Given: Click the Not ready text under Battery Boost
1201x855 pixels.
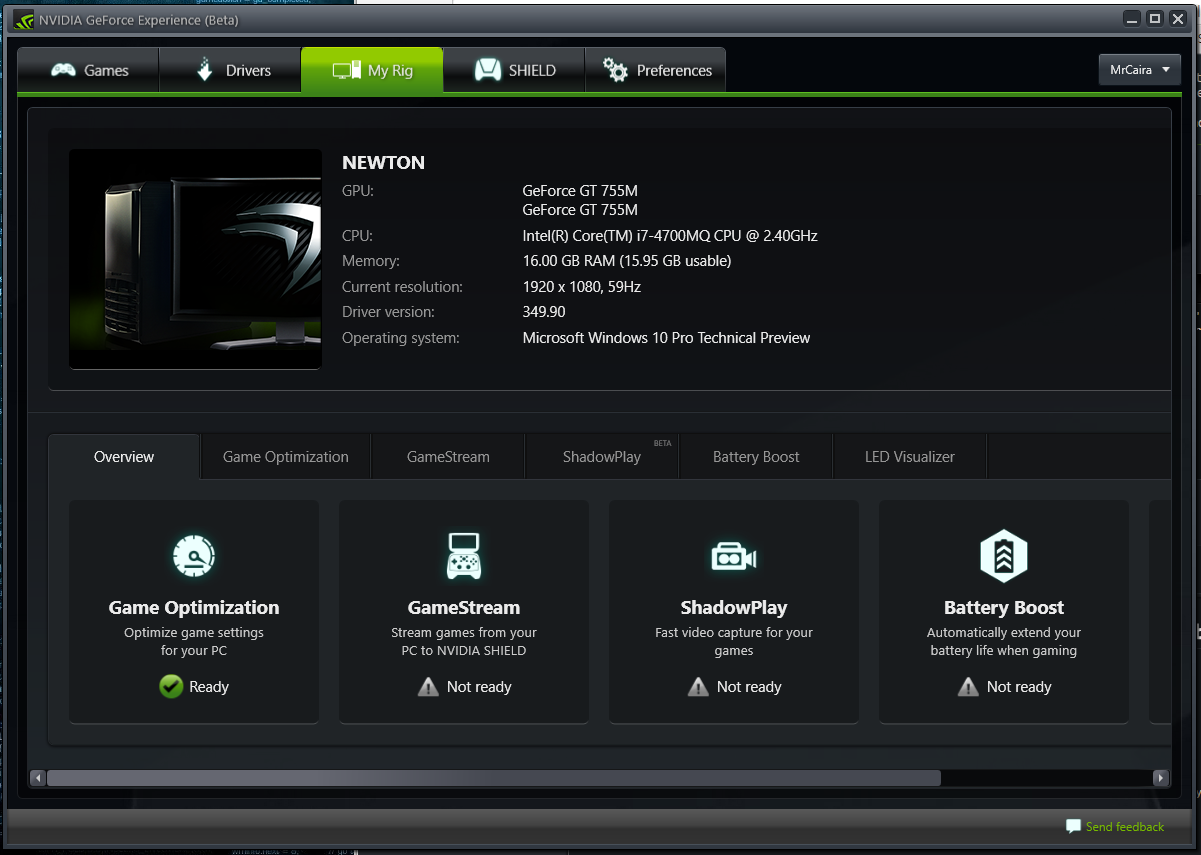Looking at the screenshot, I should tap(1019, 687).
